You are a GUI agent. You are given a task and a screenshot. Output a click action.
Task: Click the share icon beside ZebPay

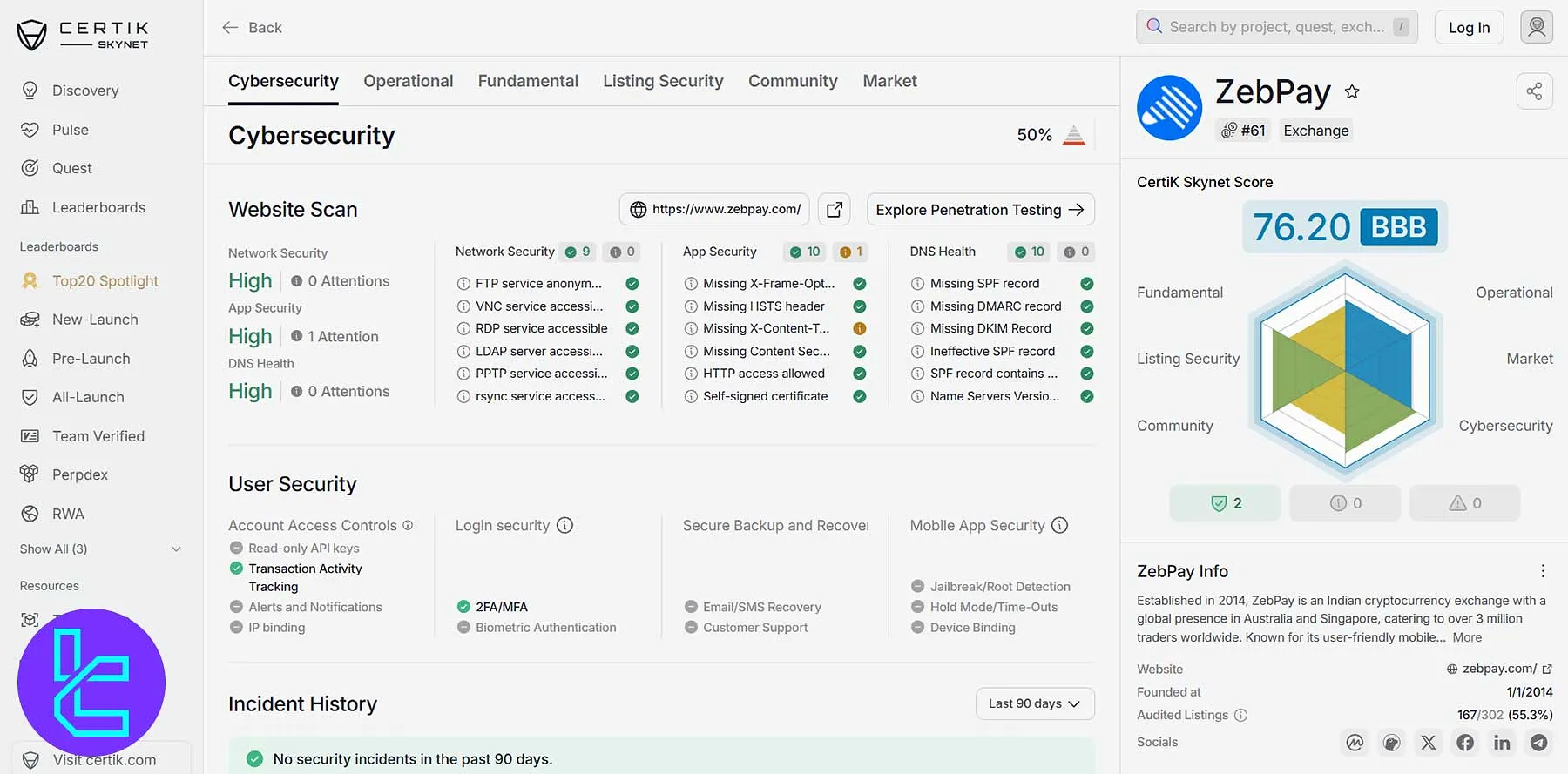pyautogui.click(x=1534, y=91)
